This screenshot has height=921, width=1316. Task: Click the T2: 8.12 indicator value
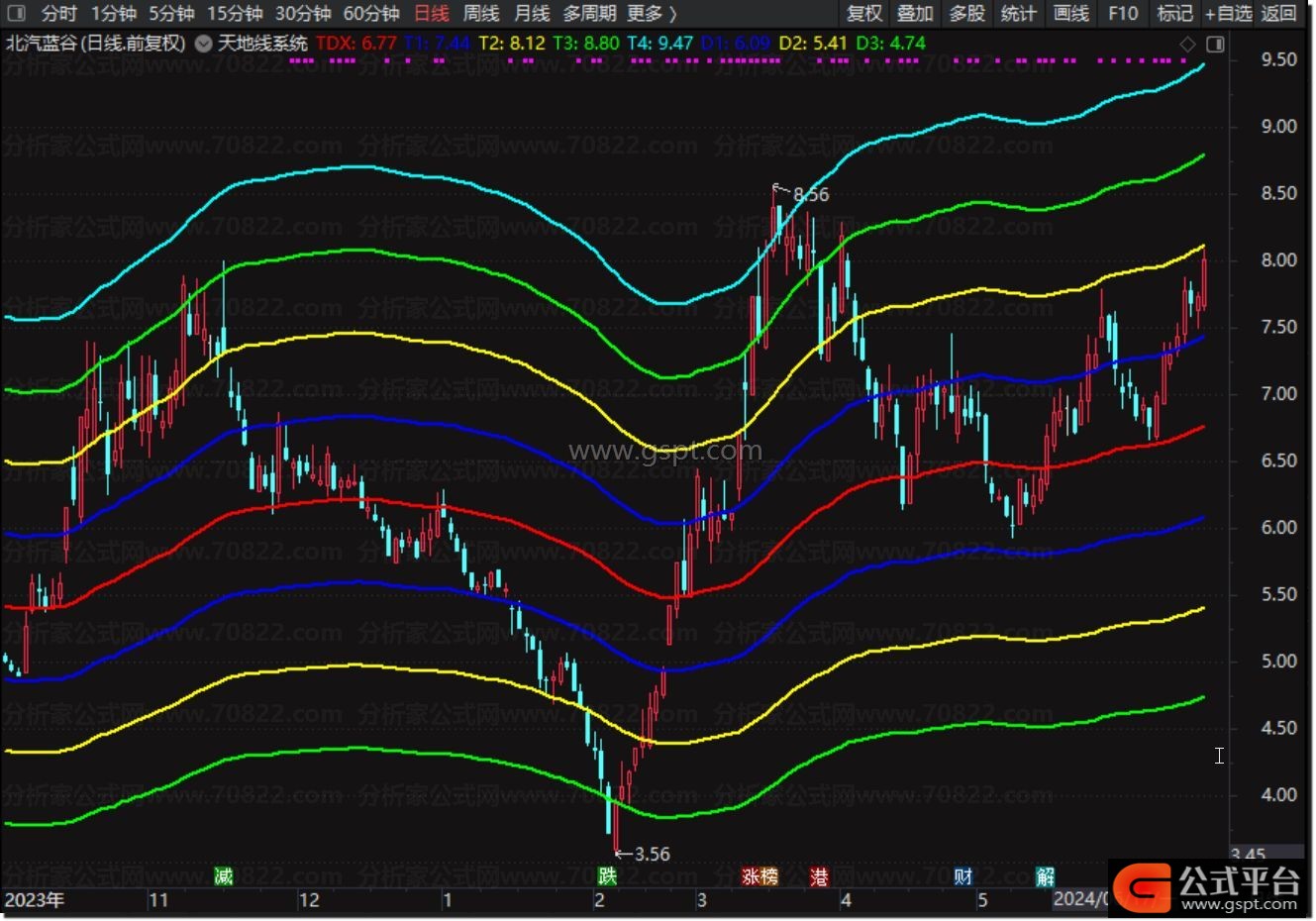512,44
